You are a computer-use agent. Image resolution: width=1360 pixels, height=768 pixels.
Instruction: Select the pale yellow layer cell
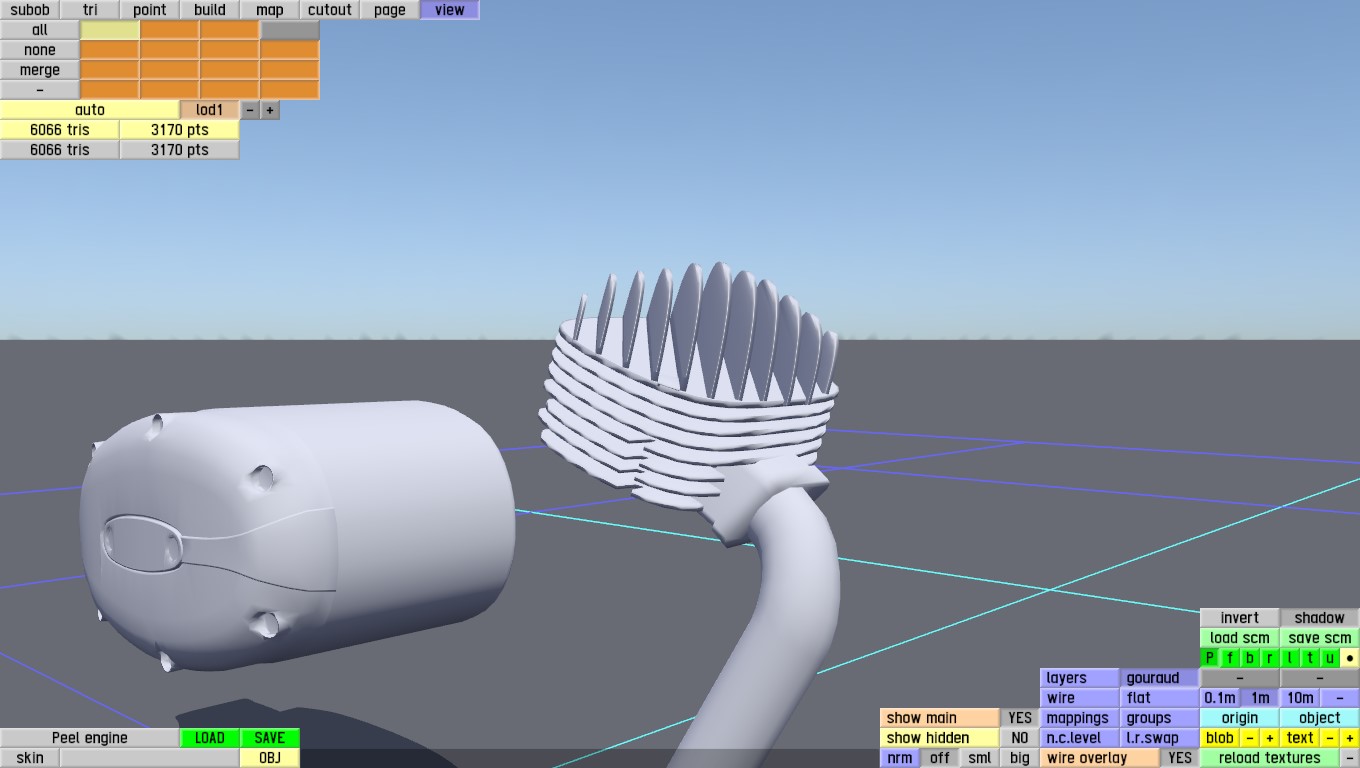coord(110,30)
